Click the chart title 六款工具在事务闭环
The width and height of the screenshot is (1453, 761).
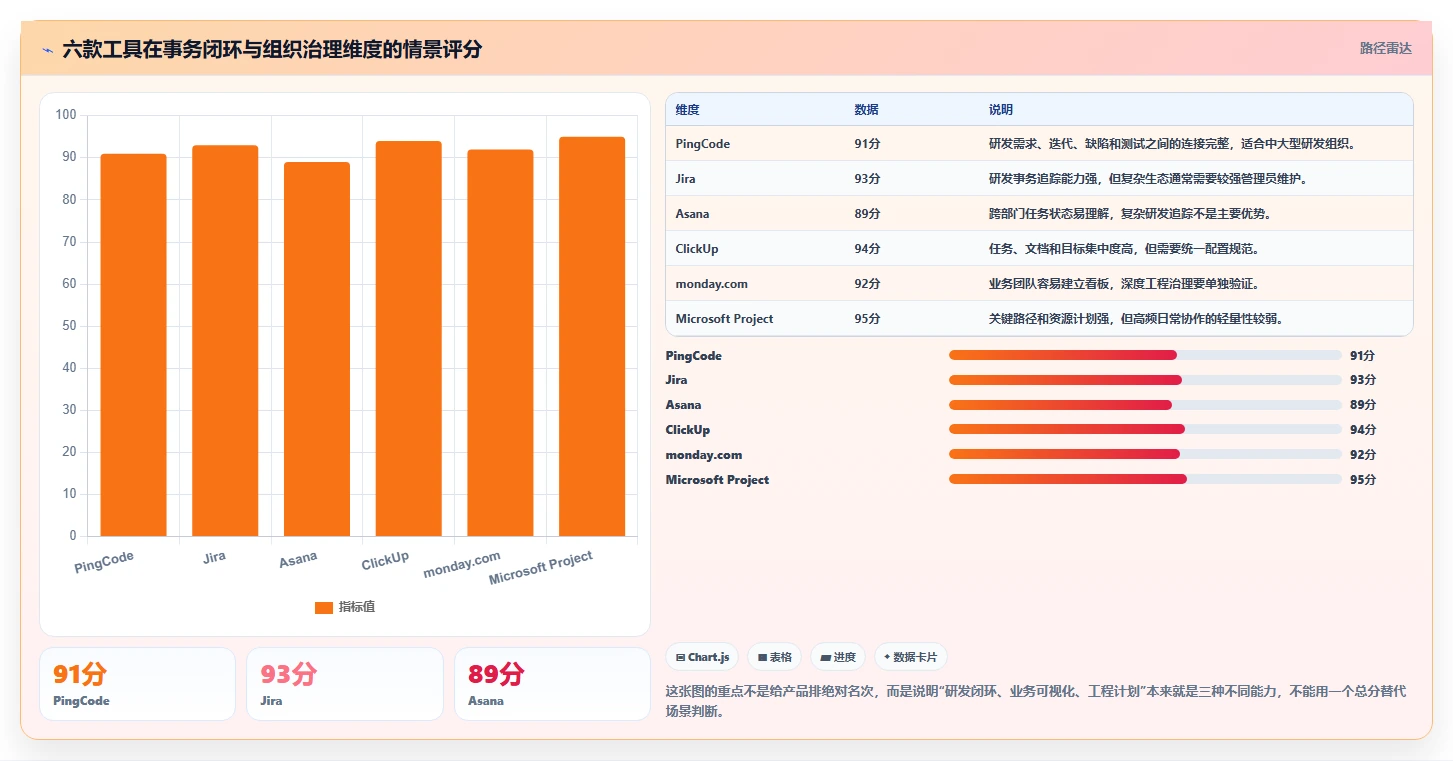coord(272,49)
